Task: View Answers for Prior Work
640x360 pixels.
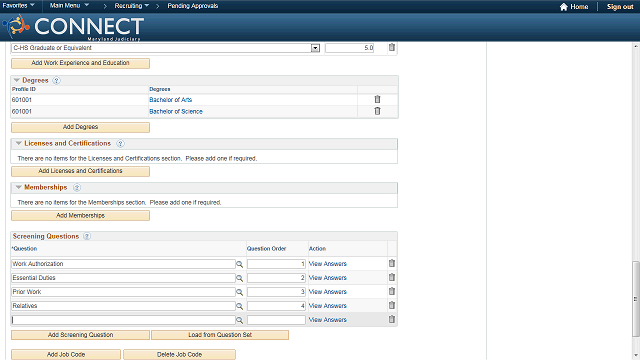Action: [x=328, y=292]
